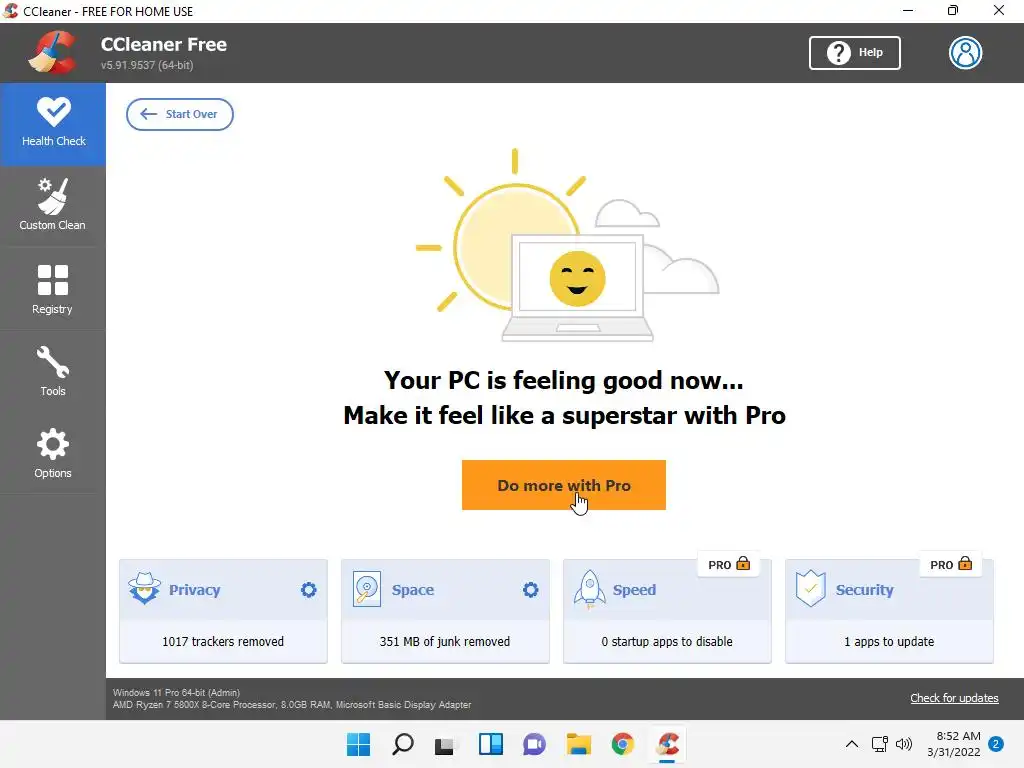1024x768 pixels.
Task: Open Privacy settings gear
Action: pos(308,590)
